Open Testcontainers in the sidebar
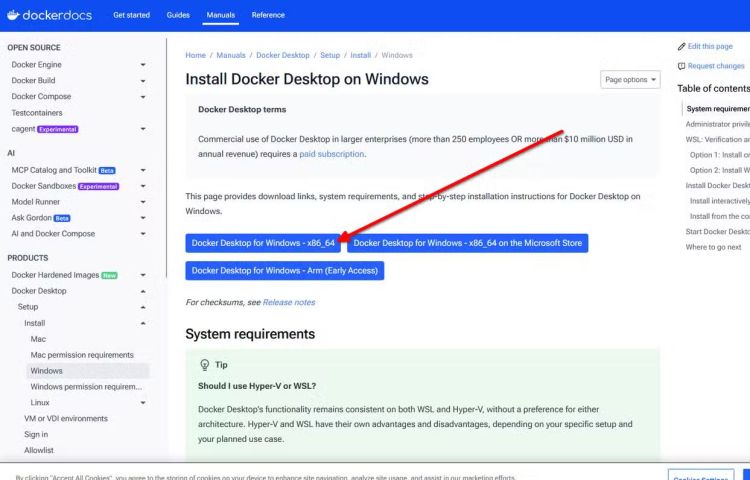Screen dimensions: 750x480 point(36,113)
